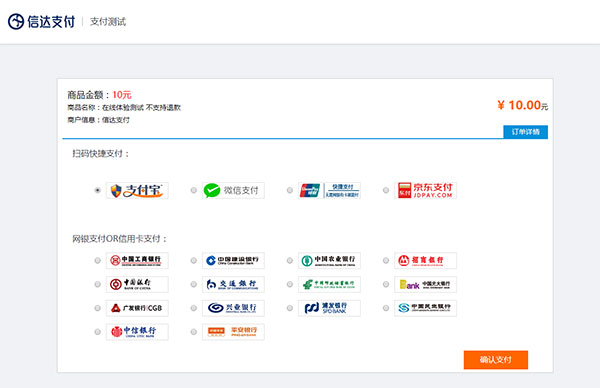This screenshot has width=600, height=388.
Task: Select the 中信银行 radio button
Action: [x=98, y=332]
